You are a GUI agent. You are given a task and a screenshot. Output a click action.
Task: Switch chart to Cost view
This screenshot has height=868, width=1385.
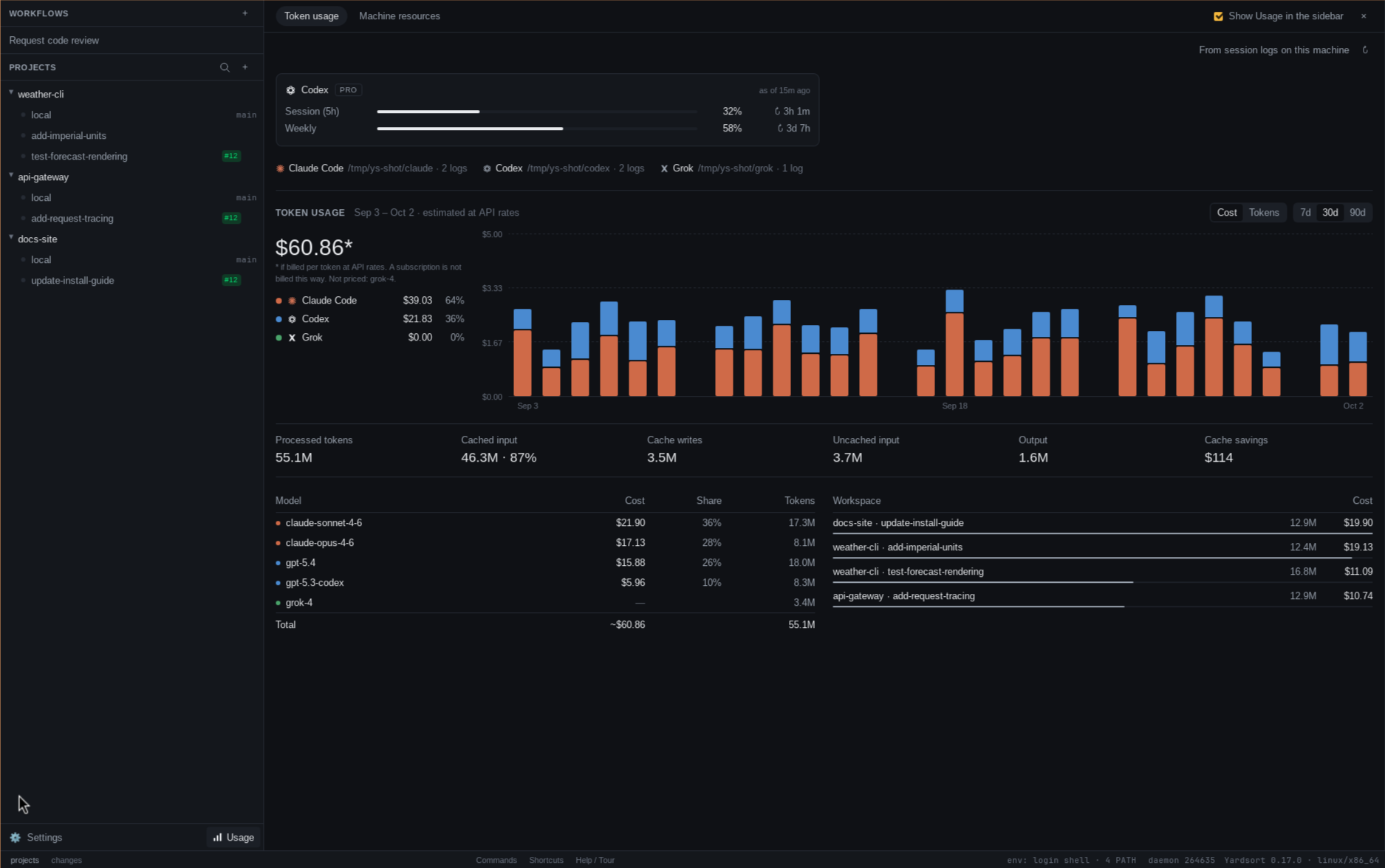coord(1226,213)
